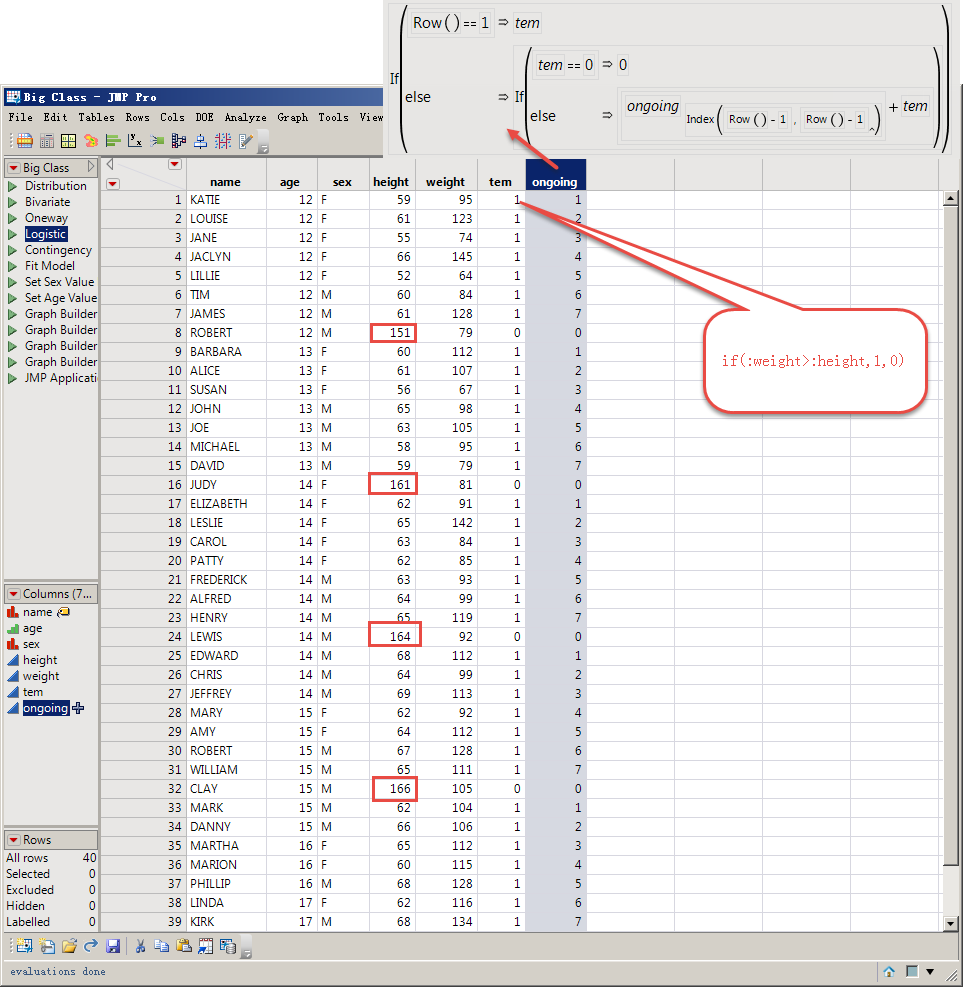Click the data table icon in top toolbar

point(25,140)
